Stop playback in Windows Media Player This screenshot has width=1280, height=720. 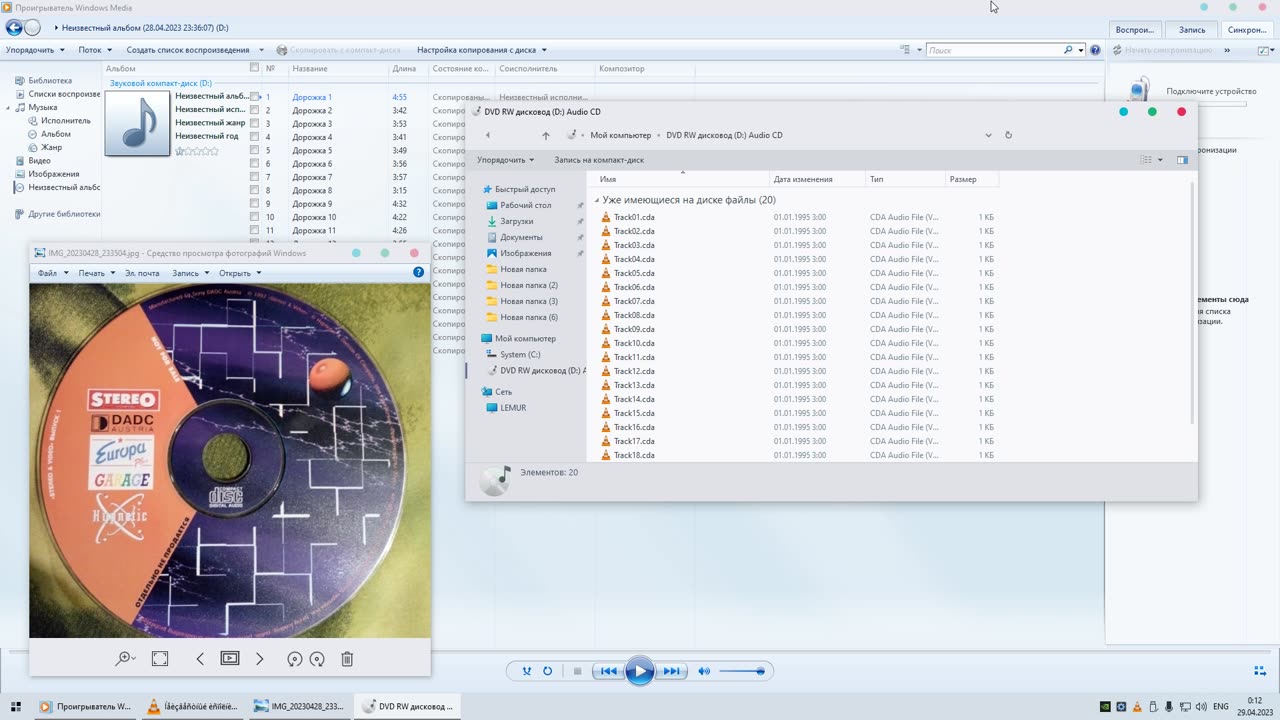tap(577, 671)
